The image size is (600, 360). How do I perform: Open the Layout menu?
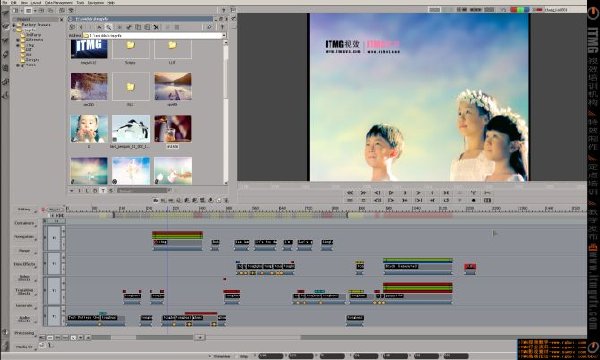pos(36,3)
